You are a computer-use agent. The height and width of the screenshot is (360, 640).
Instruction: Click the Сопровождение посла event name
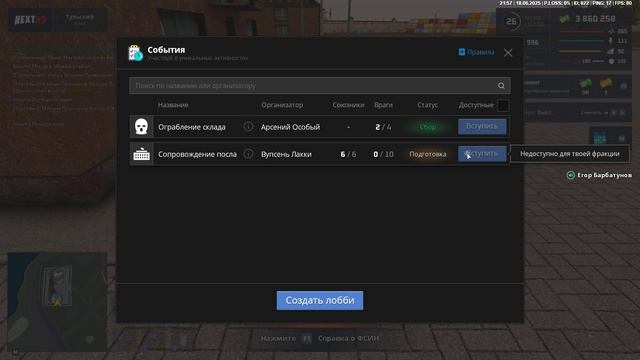click(x=198, y=154)
